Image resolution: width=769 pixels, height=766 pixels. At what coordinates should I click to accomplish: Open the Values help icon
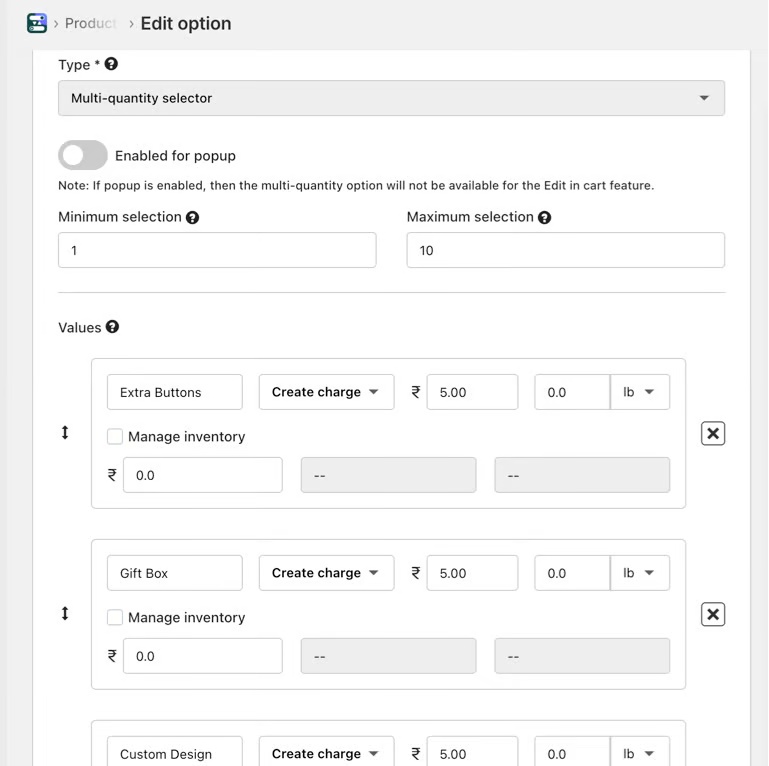click(112, 327)
